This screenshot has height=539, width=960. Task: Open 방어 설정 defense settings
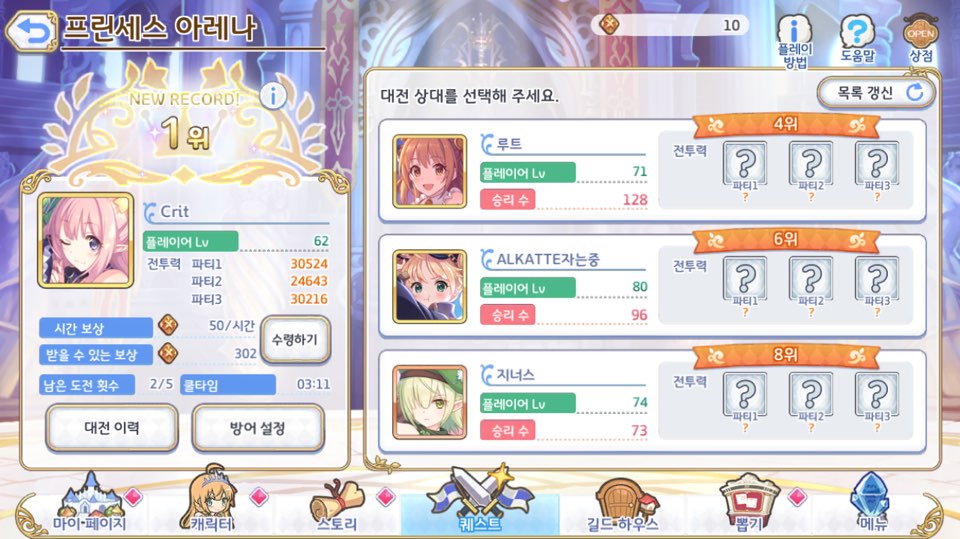pos(258,428)
